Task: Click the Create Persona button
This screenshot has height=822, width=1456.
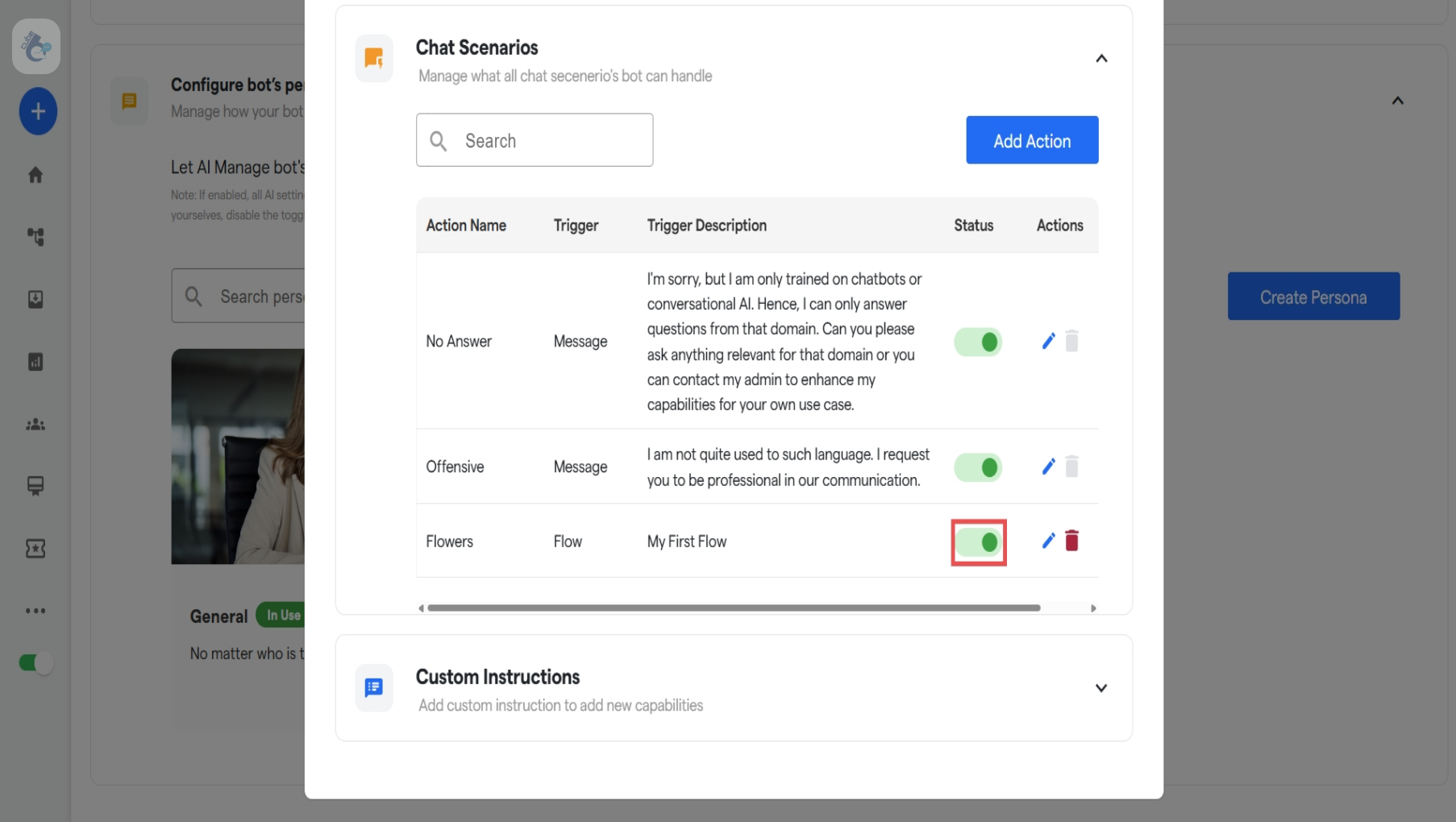Action: pos(1313,297)
